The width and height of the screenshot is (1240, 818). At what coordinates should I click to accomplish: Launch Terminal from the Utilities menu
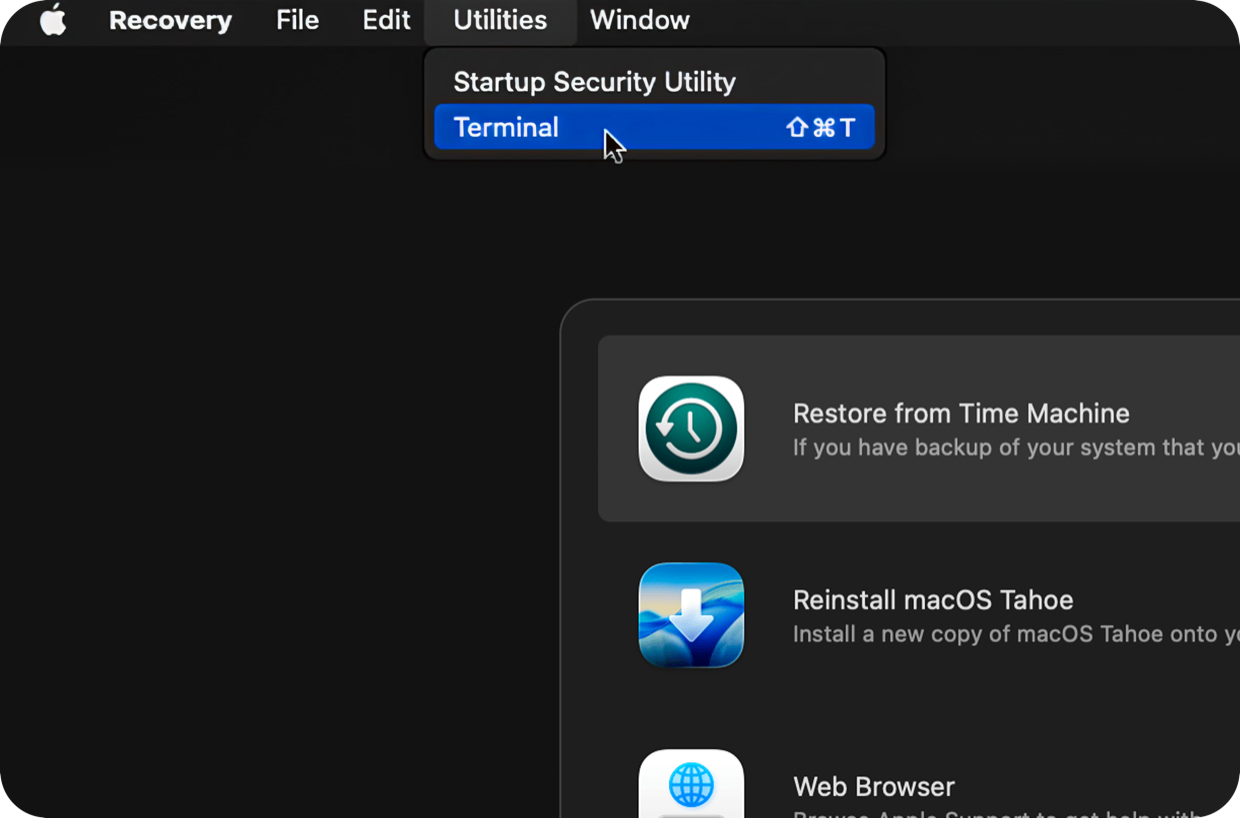pyautogui.click(x=654, y=127)
